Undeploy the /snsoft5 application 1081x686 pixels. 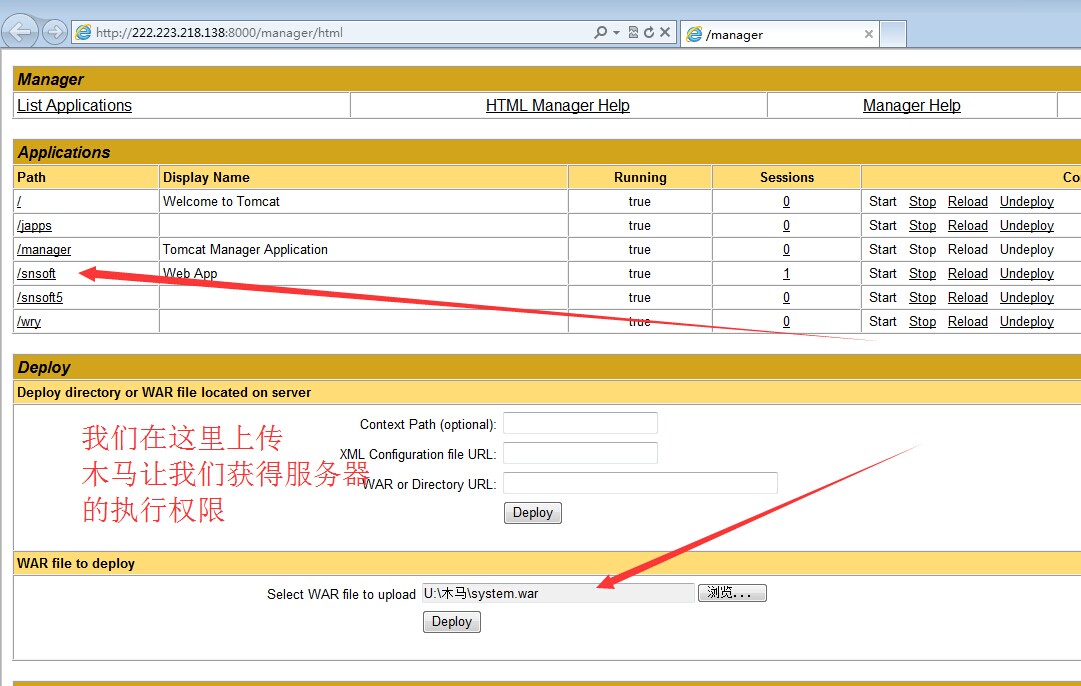coord(1027,298)
